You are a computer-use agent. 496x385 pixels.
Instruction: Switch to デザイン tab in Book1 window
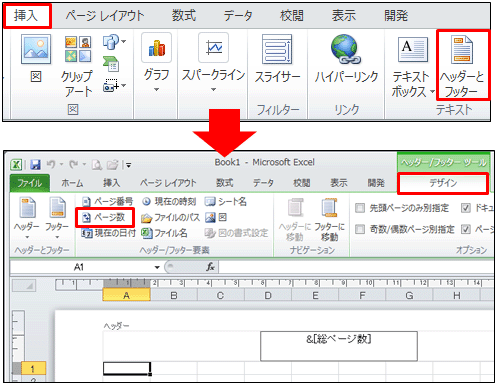(x=443, y=183)
